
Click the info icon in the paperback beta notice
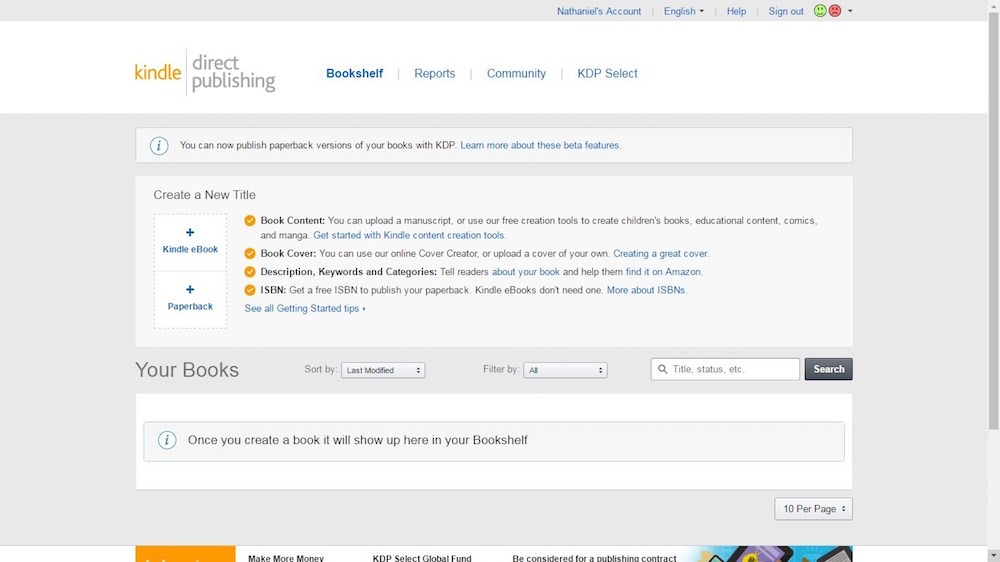pyautogui.click(x=159, y=145)
